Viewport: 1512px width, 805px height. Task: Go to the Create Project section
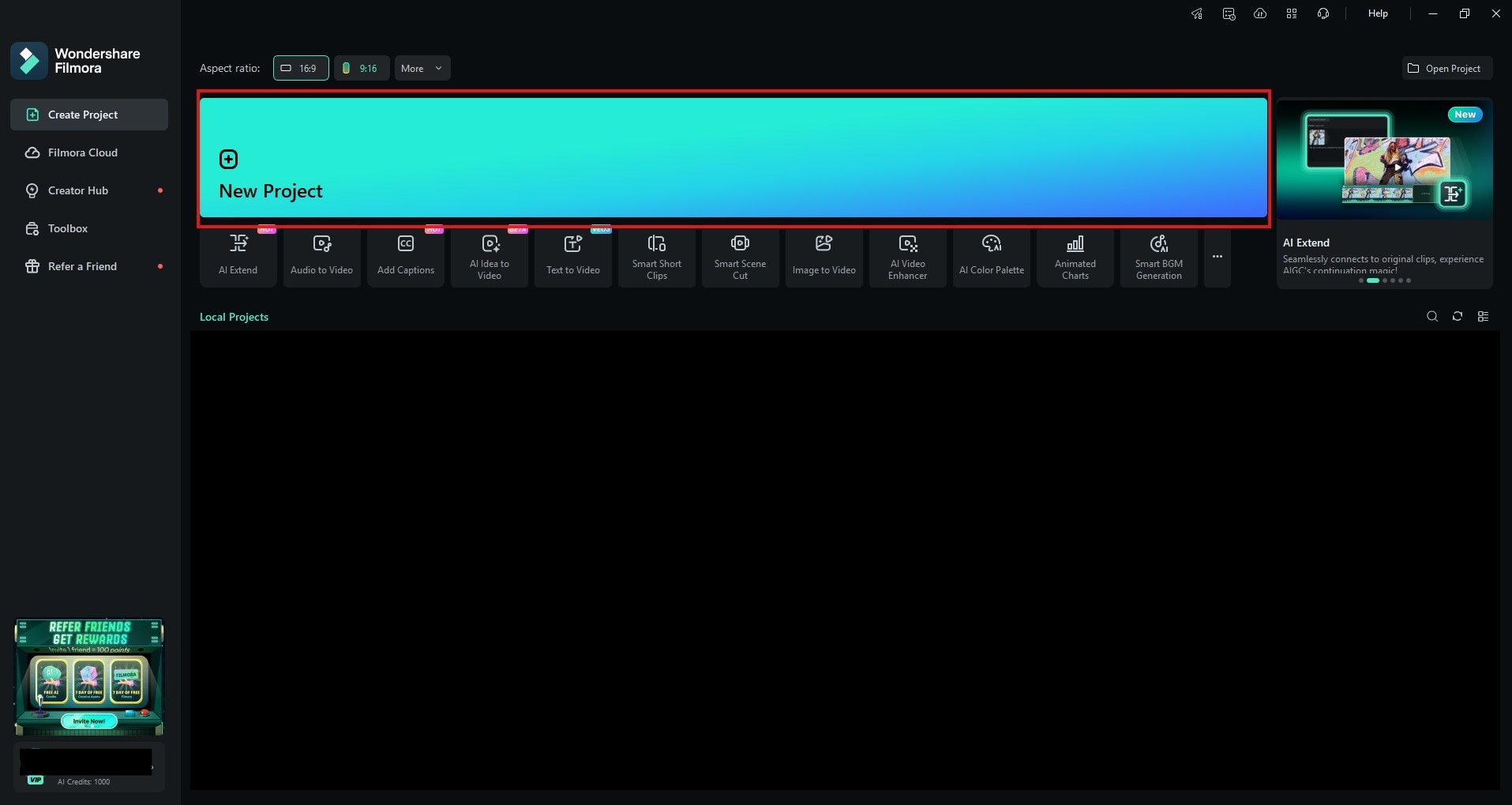[89, 115]
